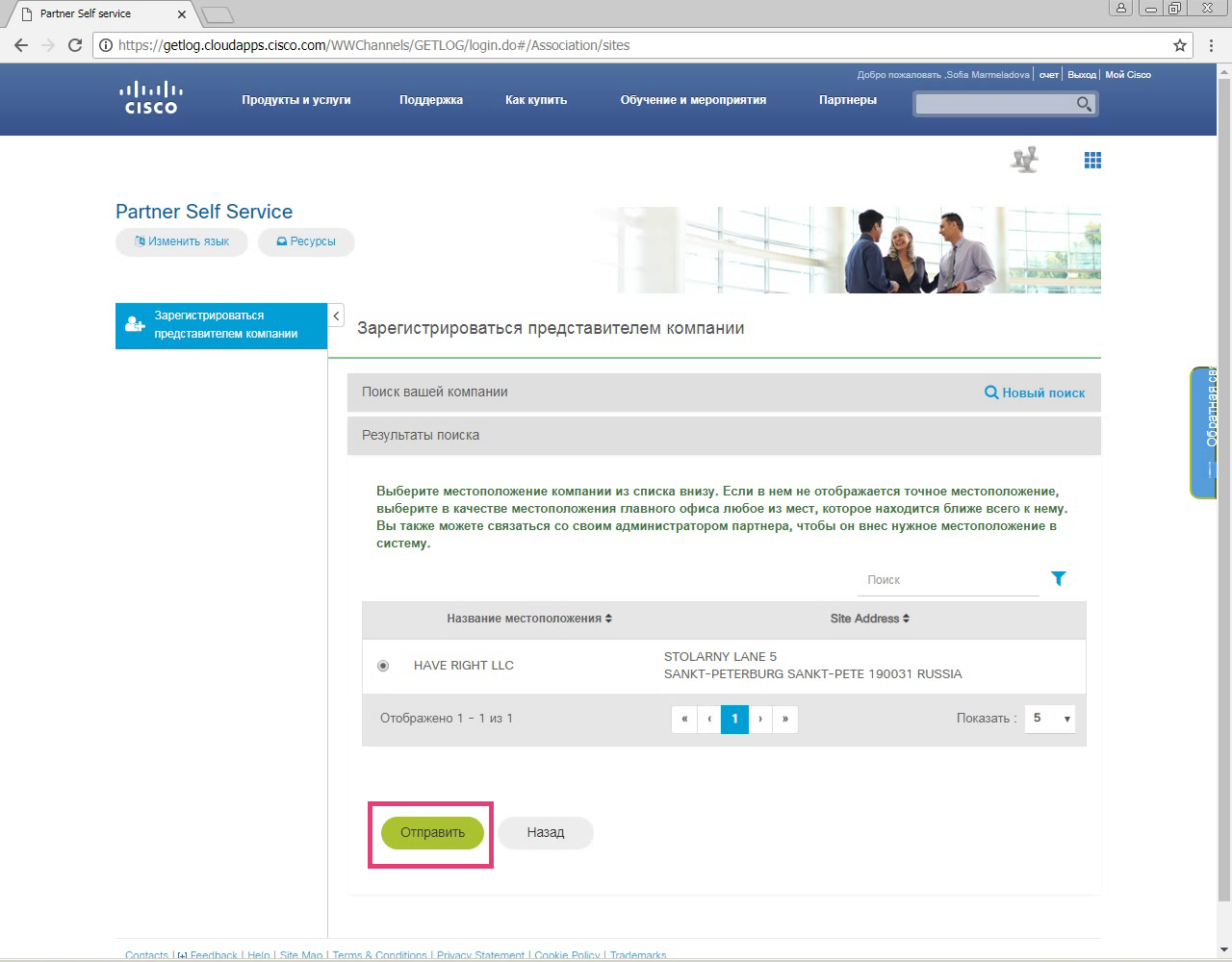This screenshot has width=1232, height=962.
Task: Open Продукты и услуги menu
Action: point(296,100)
